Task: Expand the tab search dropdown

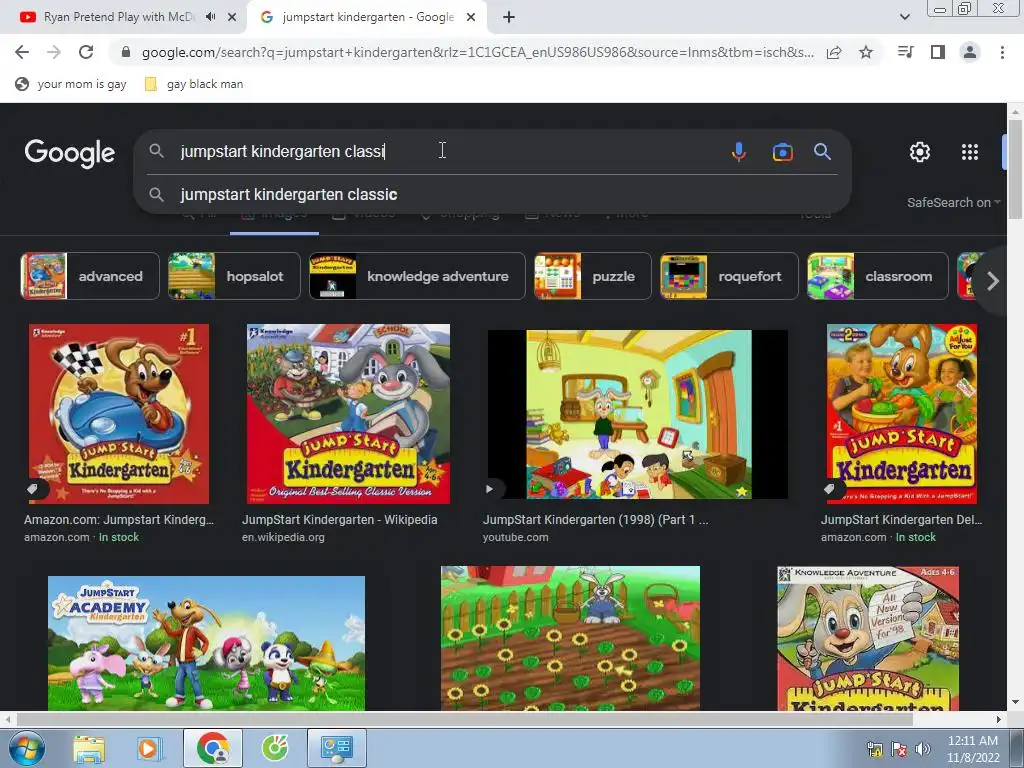Action: click(x=904, y=17)
